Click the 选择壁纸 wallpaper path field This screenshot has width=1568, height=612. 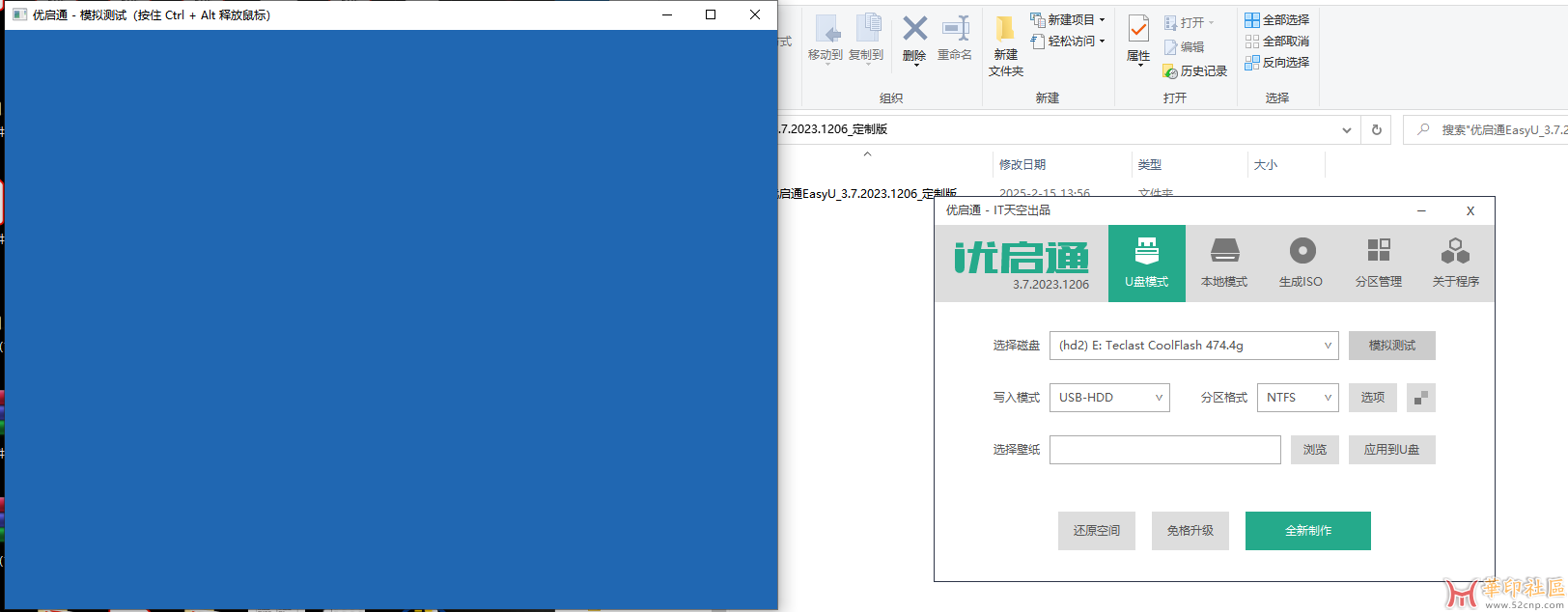pyautogui.click(x=1164, y=450)
